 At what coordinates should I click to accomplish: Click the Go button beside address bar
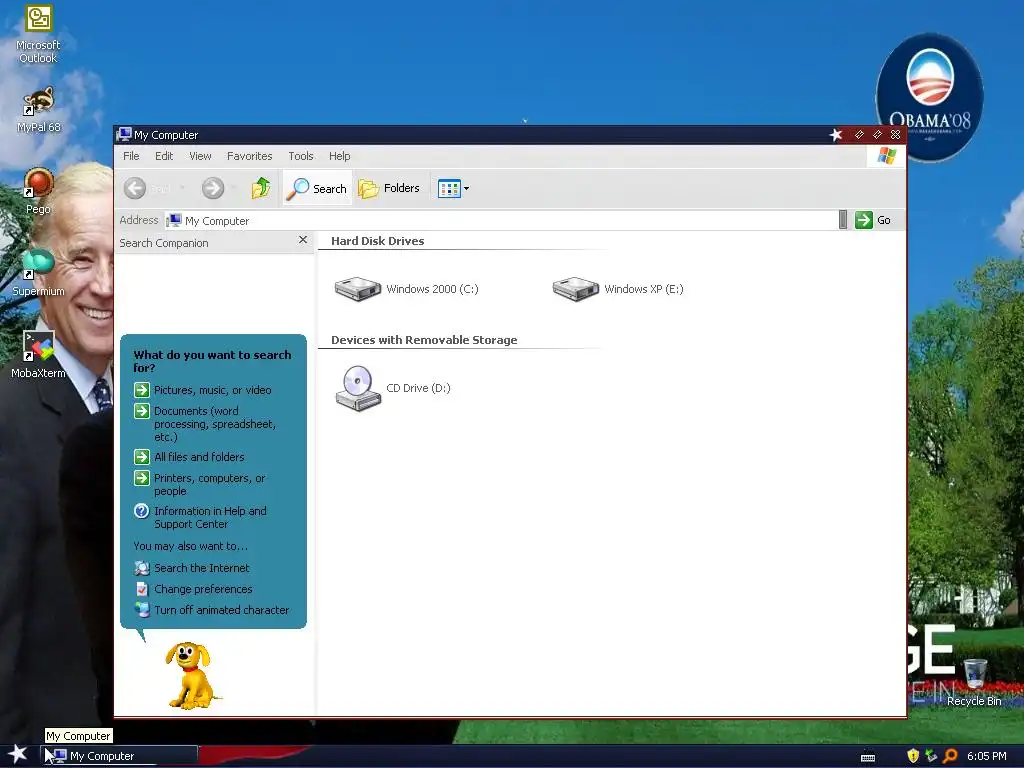873,220
